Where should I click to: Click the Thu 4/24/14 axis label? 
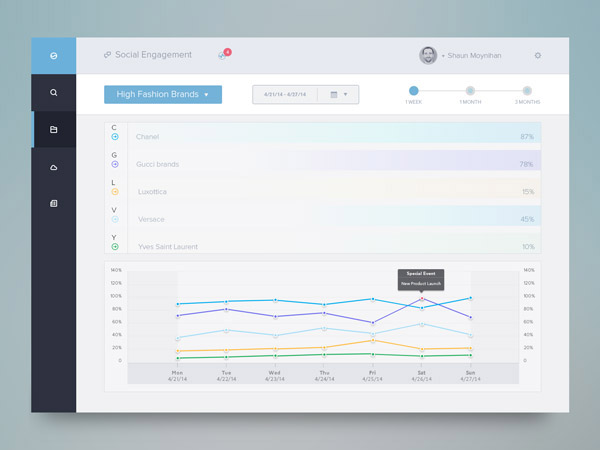324,376
